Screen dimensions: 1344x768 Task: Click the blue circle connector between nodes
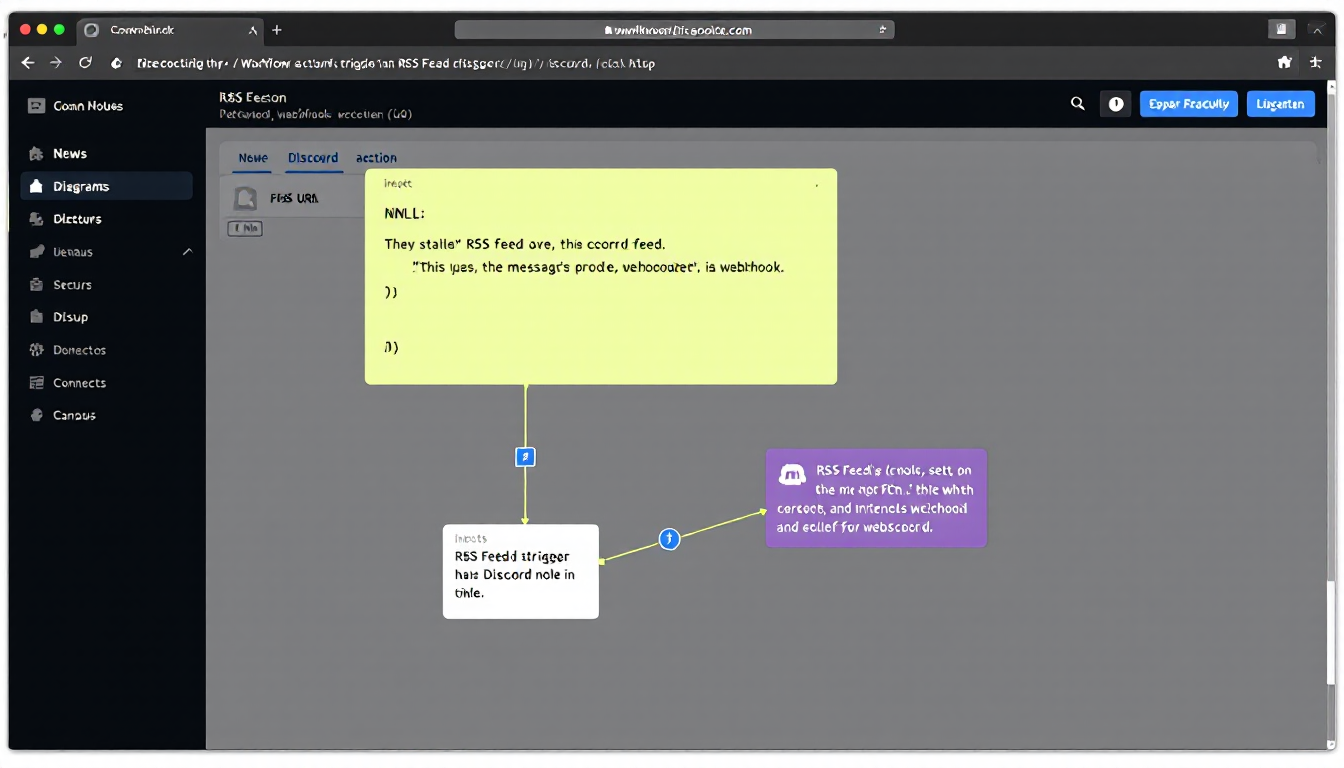point(670,539)
